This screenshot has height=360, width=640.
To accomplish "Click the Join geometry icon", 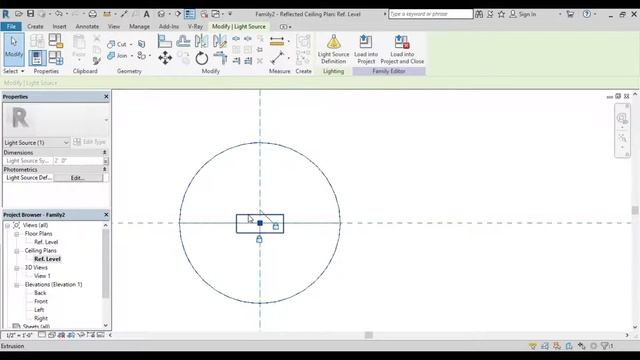I will pos(111,56).
